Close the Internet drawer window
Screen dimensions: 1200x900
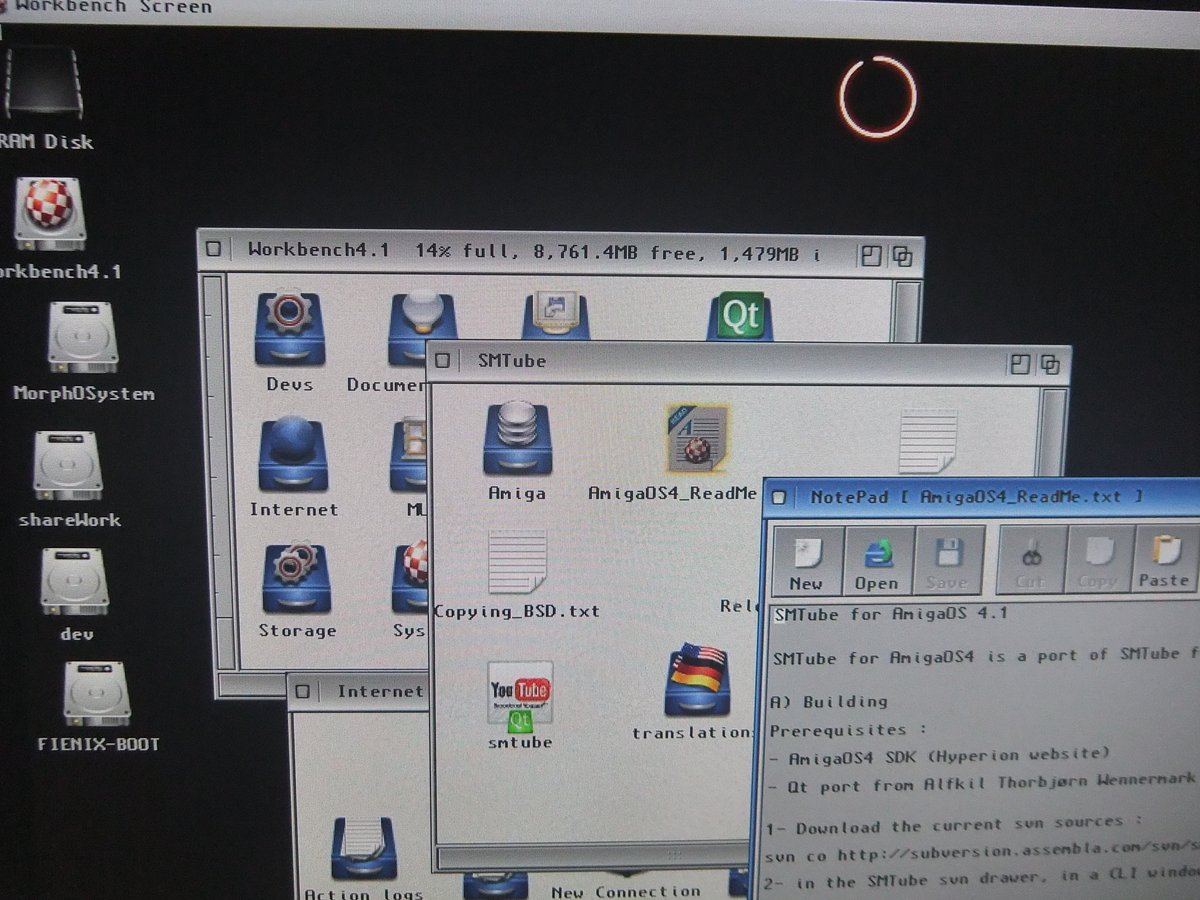303,691
